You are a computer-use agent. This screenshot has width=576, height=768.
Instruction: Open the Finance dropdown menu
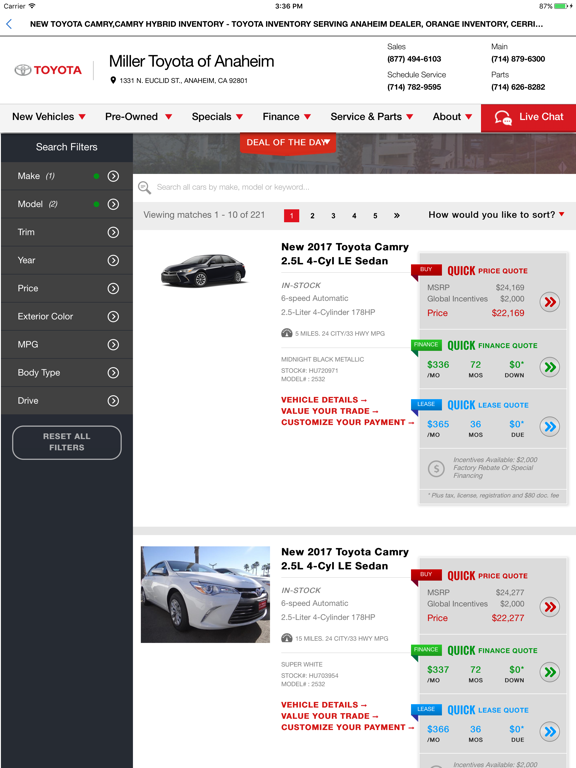(287, 117)
